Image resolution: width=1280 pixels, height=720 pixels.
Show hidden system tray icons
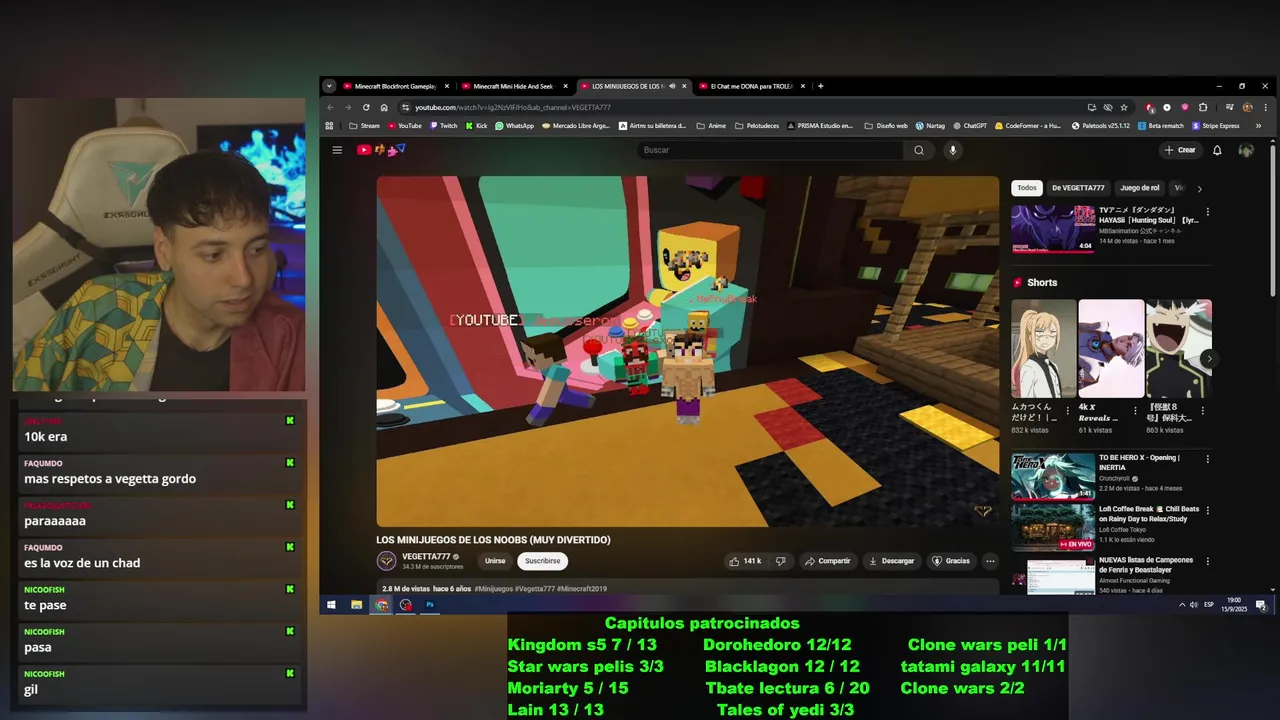(x=1182, y=605)
